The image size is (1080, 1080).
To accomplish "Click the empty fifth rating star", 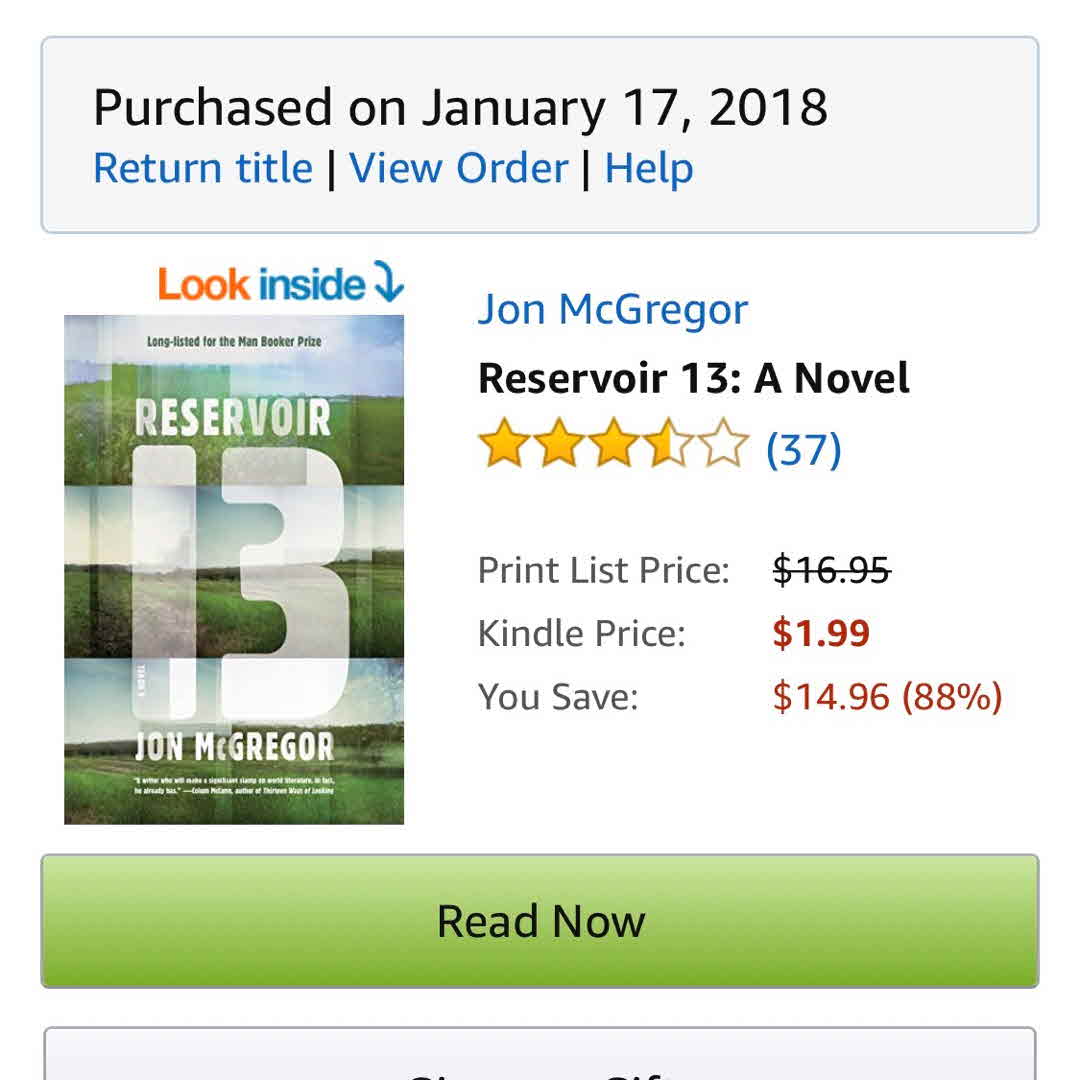I will 723,446.
